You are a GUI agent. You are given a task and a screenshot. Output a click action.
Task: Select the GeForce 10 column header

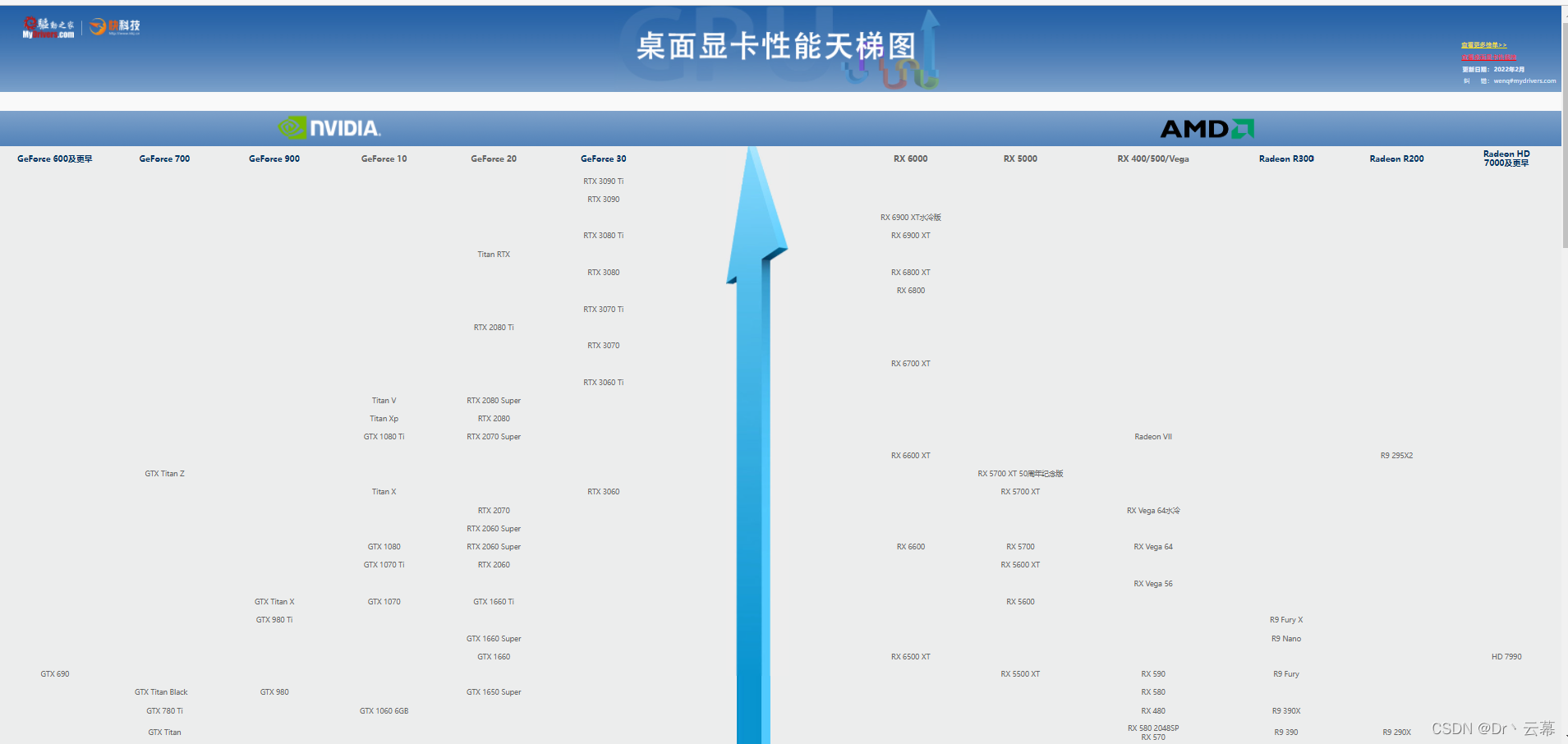384,158
